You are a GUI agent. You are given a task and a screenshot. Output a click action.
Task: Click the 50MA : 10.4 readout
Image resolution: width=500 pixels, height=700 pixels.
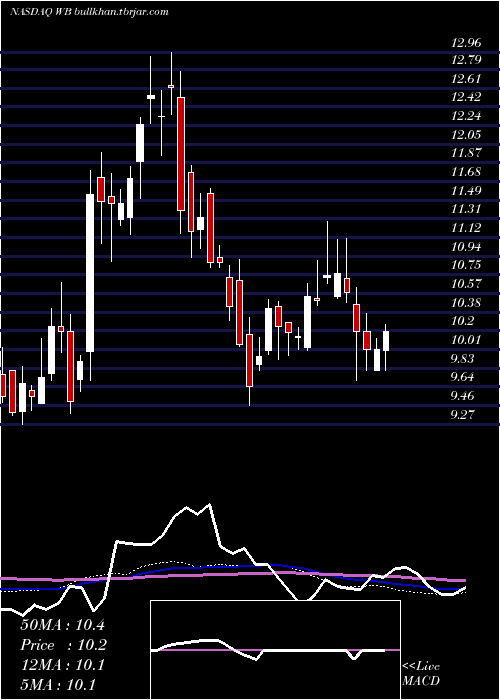click(62, 625)
